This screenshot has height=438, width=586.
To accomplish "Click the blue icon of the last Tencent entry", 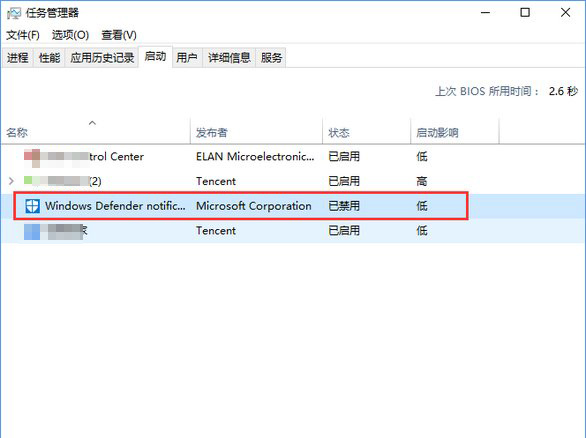I will click(32, 231).
